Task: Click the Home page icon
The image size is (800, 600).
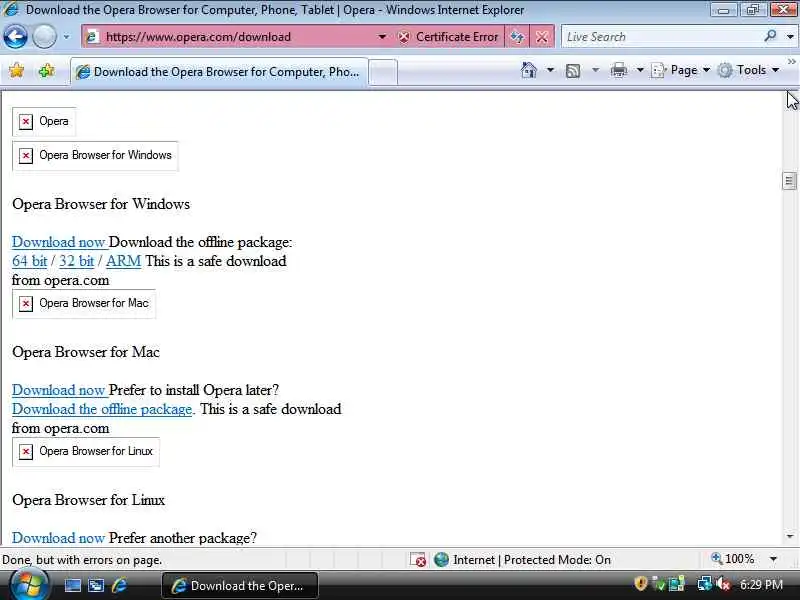Action: [x=529, y=70]
